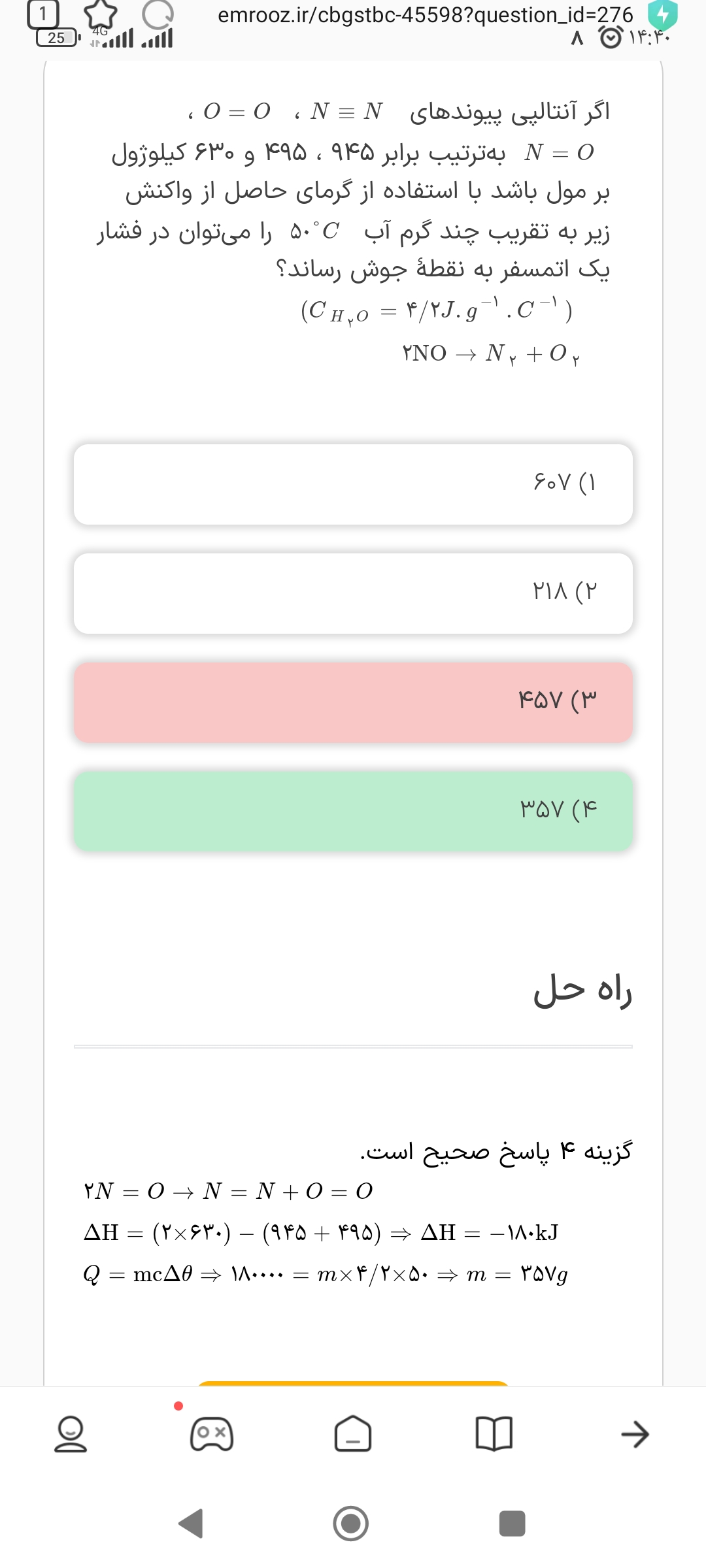Tap the right arrow in bottom bar
This screenshot has width=706, height=1568.
coord(635,1434)
